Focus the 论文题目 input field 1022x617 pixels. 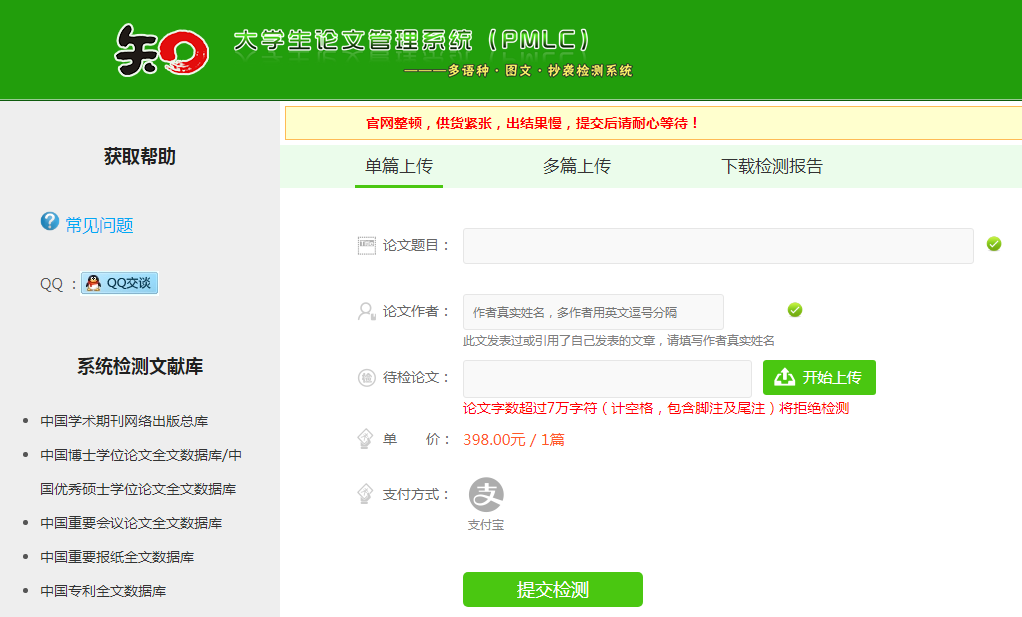click(717, 246)
